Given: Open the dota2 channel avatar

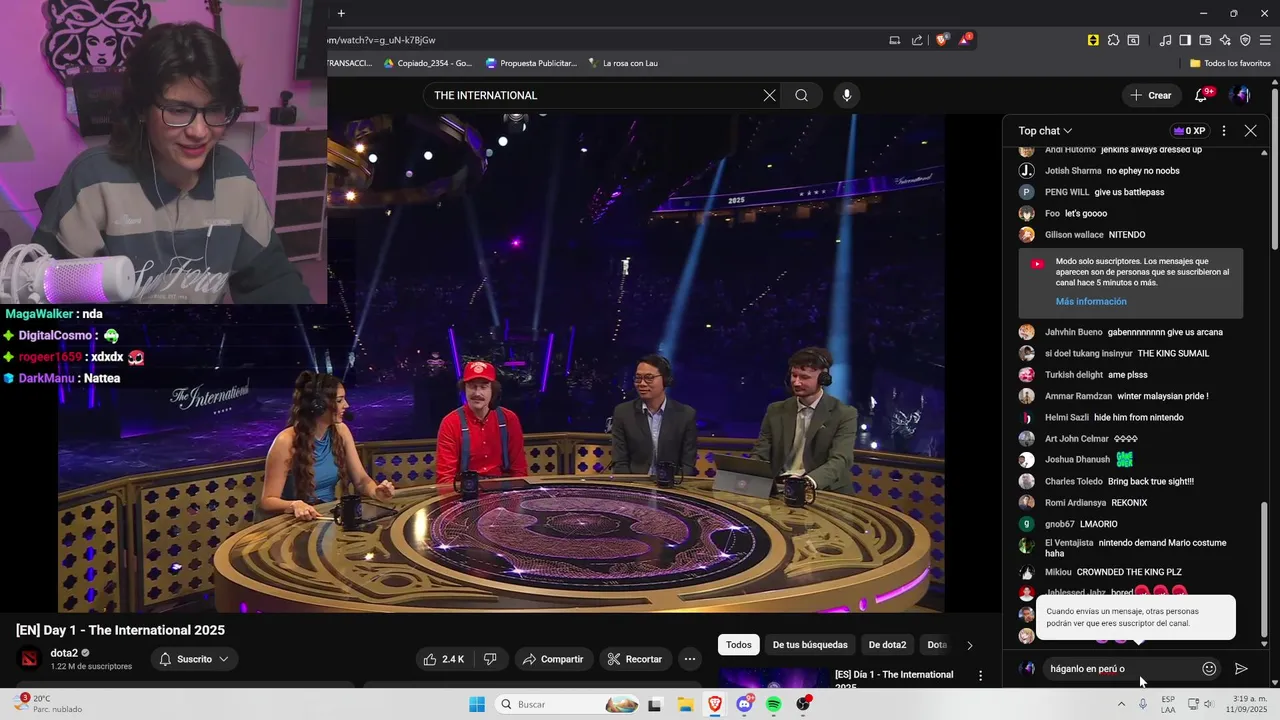Looking at the screenshot, I should tap(29, 659).
